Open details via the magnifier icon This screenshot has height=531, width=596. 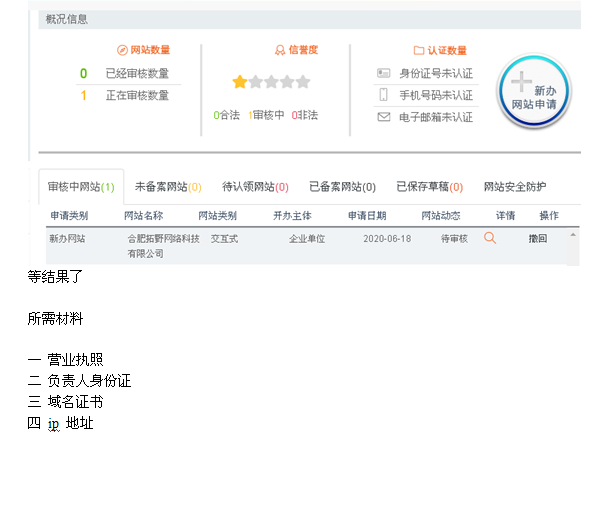tap(490, 238)
